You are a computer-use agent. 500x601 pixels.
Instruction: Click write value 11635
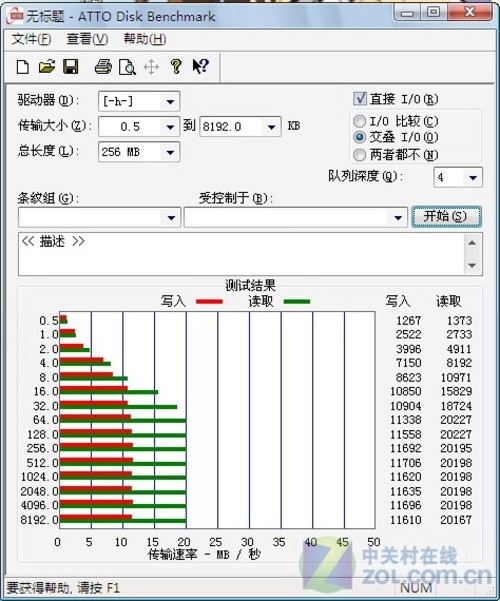(x=406, y=491)
